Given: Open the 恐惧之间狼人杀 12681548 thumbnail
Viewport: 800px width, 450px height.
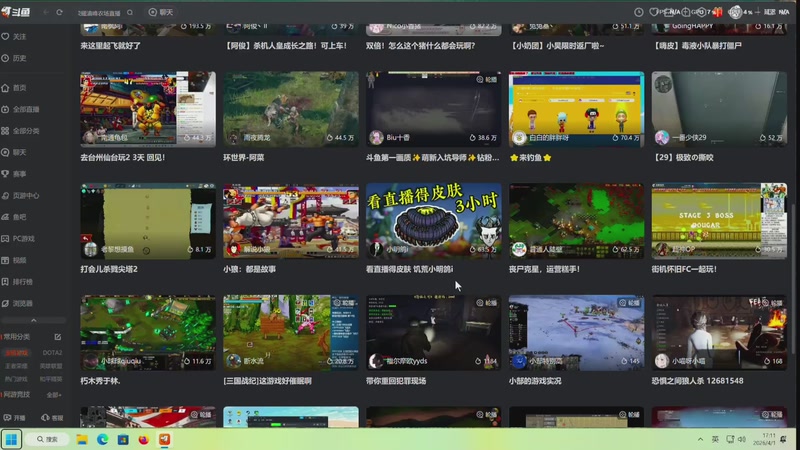Looking at the screenshot, I should (x=719, y=333).
